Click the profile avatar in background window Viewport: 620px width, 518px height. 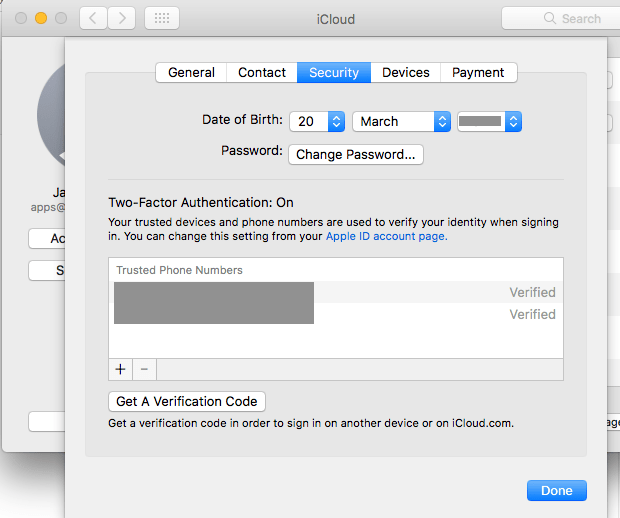[x=51, y=115]
